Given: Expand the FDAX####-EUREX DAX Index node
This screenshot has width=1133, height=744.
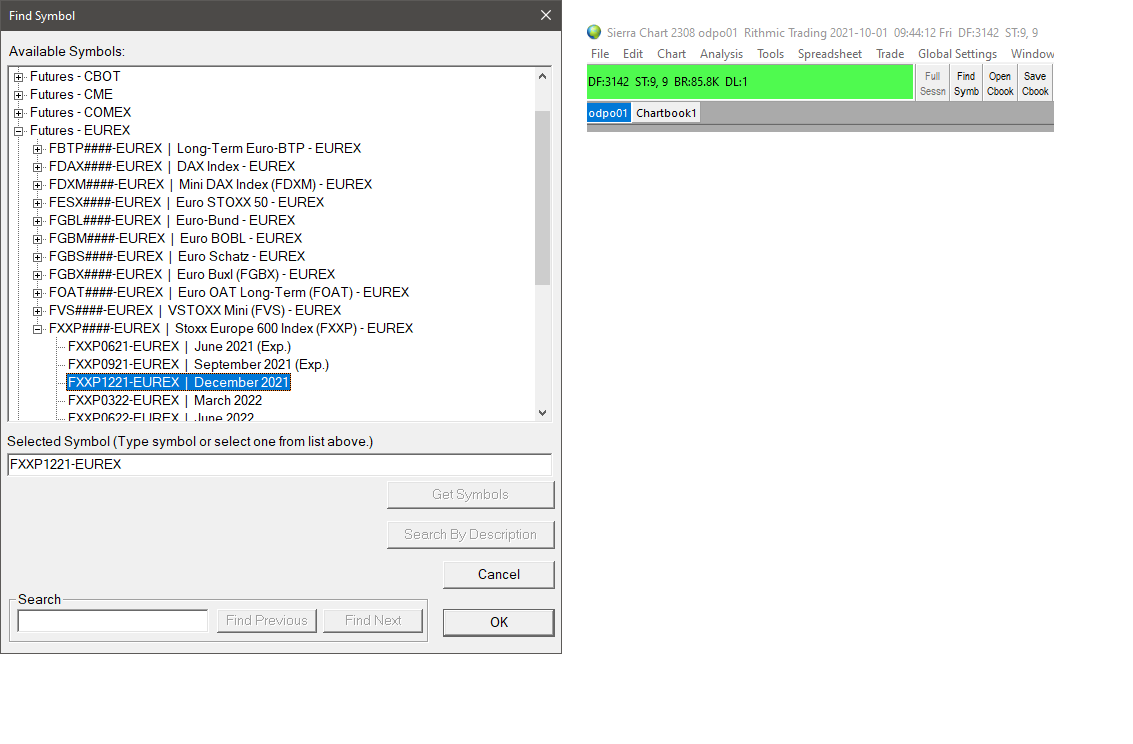Looking at the screenshot, I should pos(38,168).
